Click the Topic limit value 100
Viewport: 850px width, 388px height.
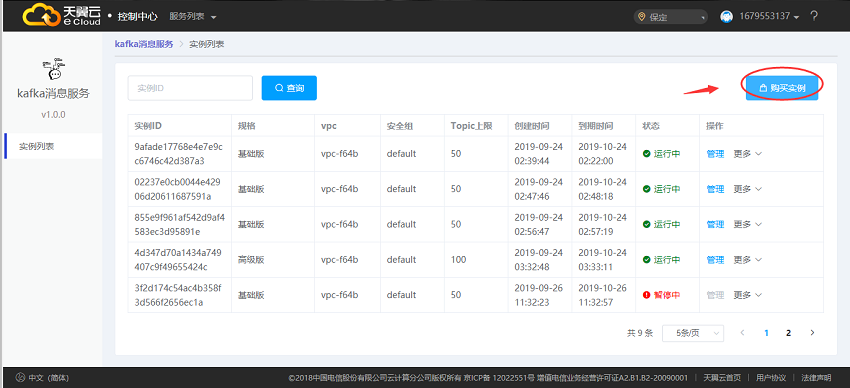point(459,260)
